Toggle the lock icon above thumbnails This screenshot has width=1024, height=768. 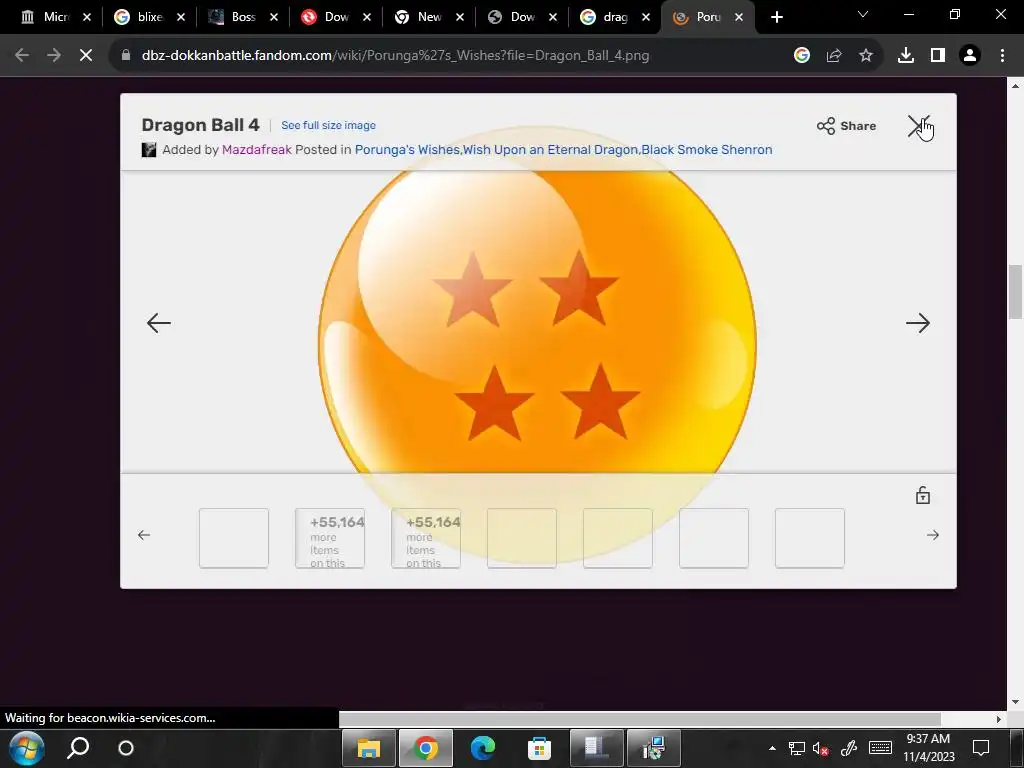coord(923,495)
